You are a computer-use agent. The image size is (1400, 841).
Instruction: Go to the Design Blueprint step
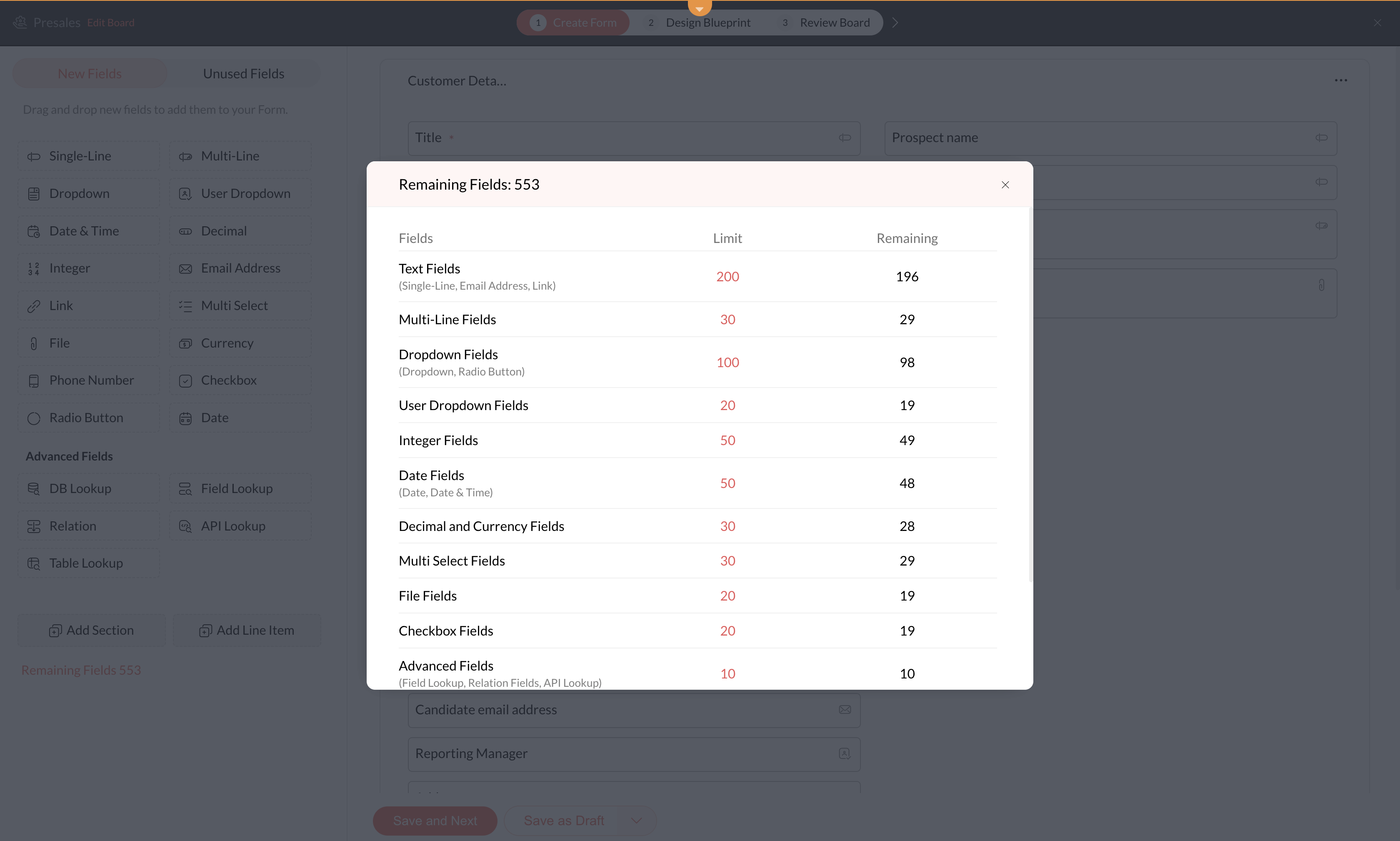click(x=707, y=23)
